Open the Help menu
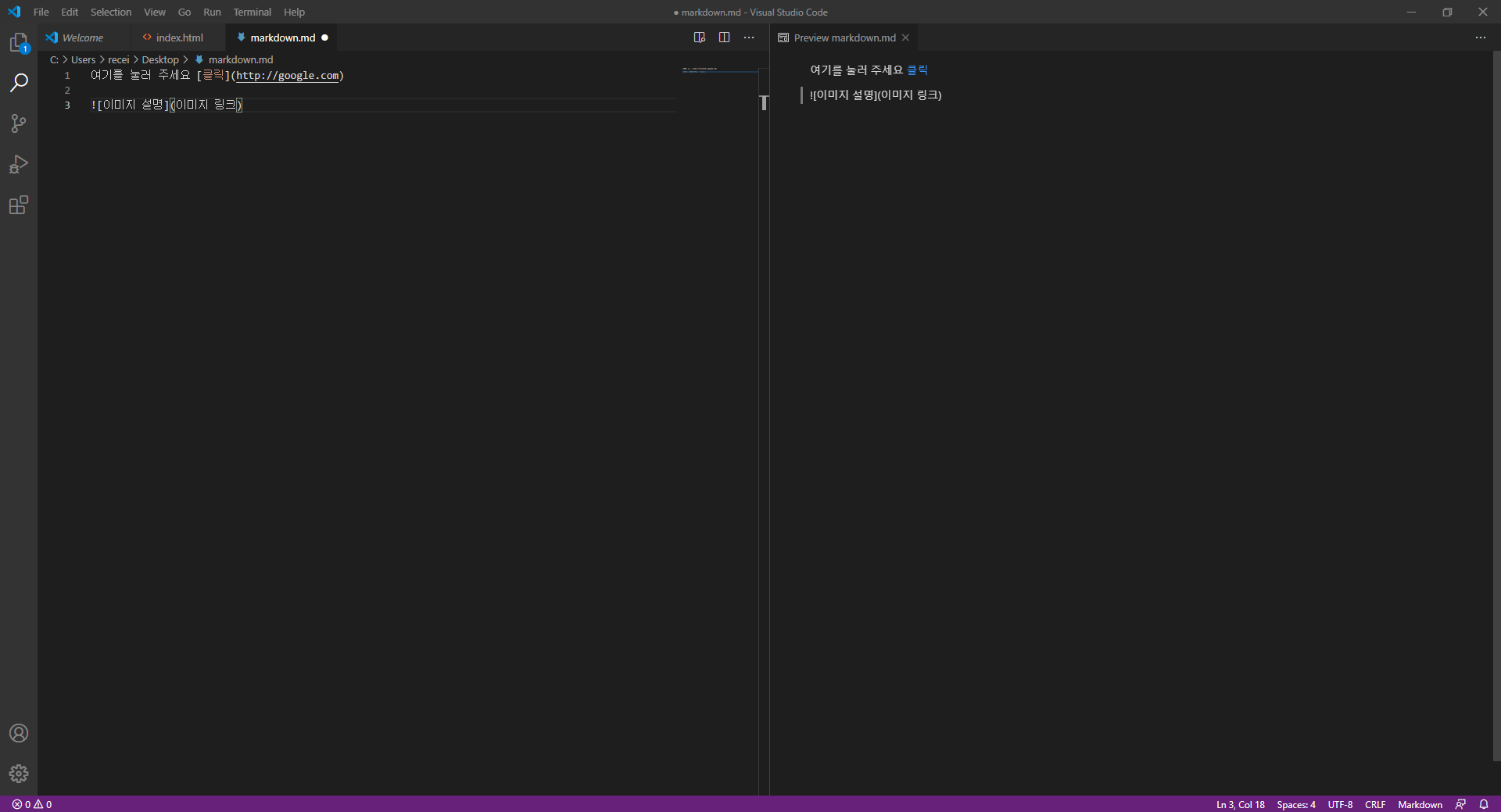This screenshot has width=1501, height=812. [294, 12]
